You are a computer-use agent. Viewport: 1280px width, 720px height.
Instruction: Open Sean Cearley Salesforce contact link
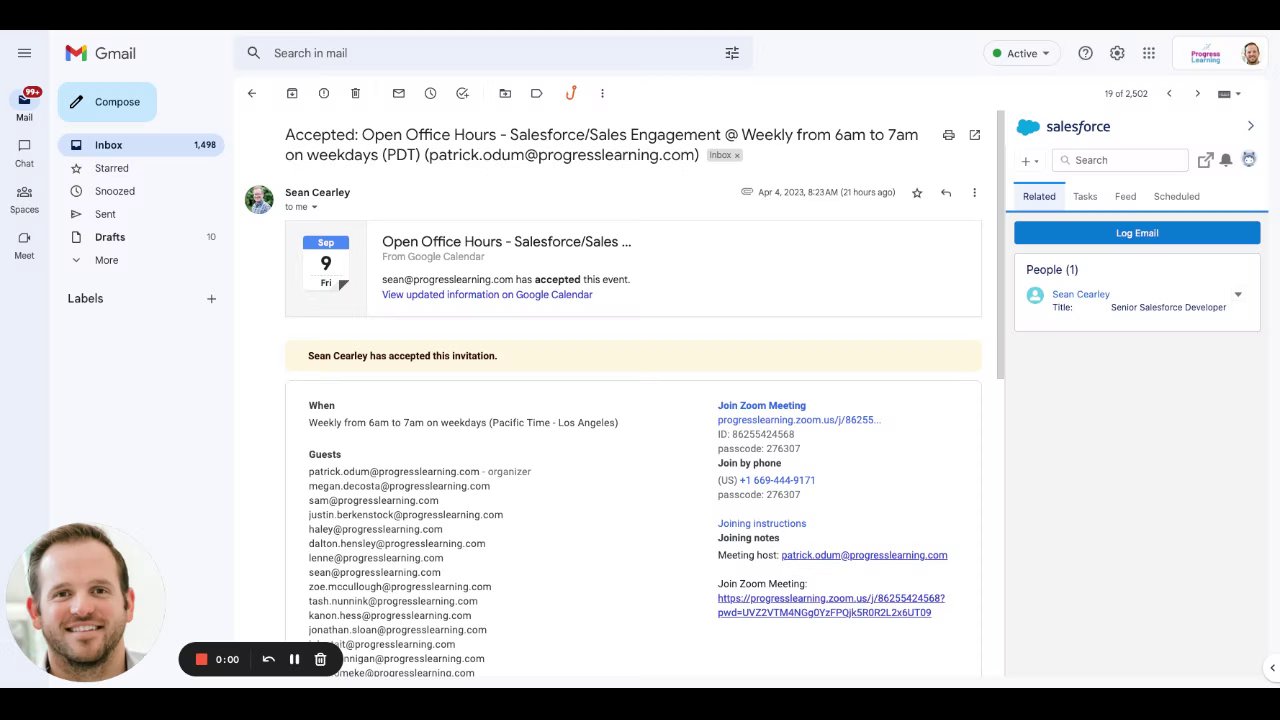tap(1080, 295)
